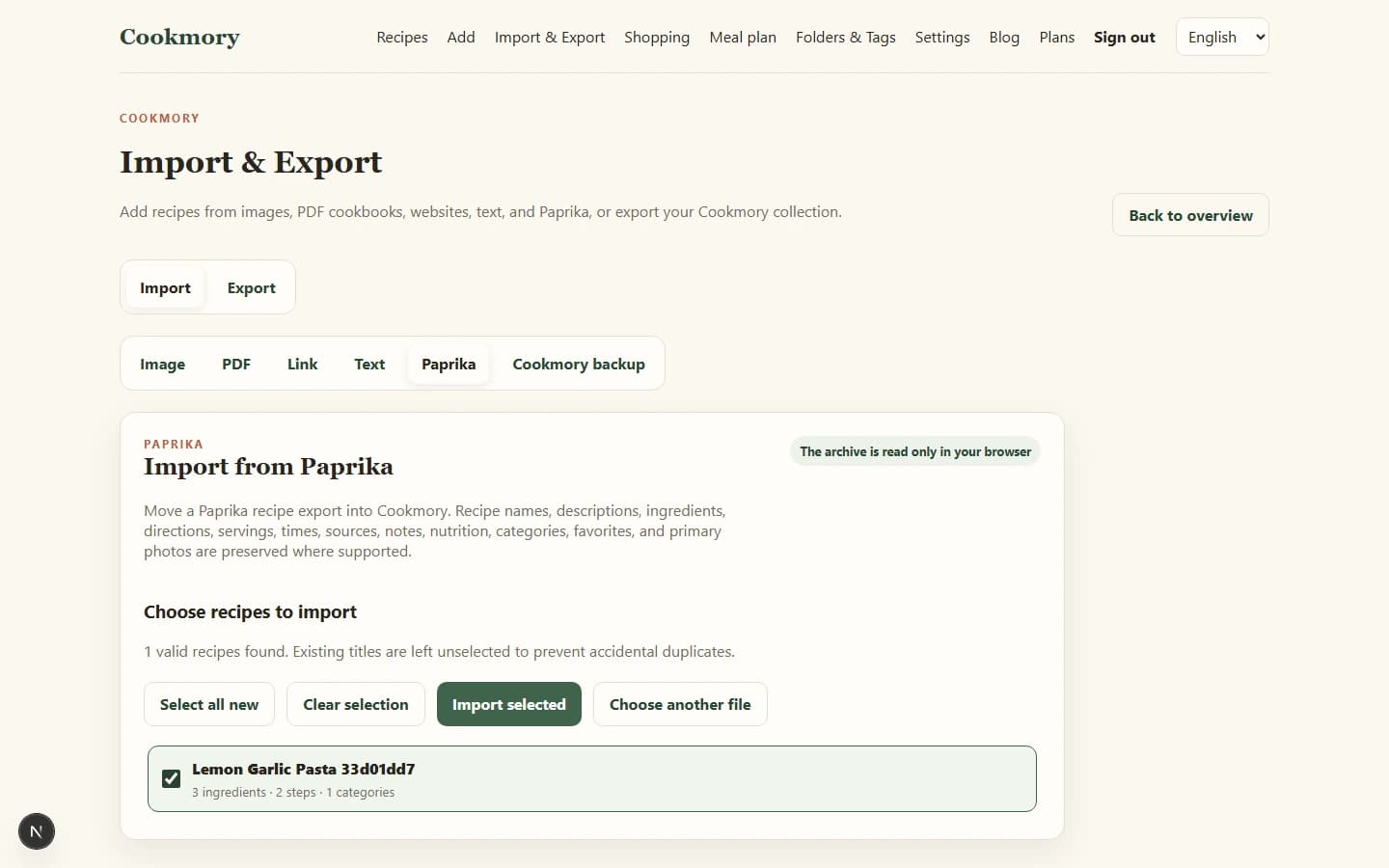Select the Paprika import tab

pos(449,364)
